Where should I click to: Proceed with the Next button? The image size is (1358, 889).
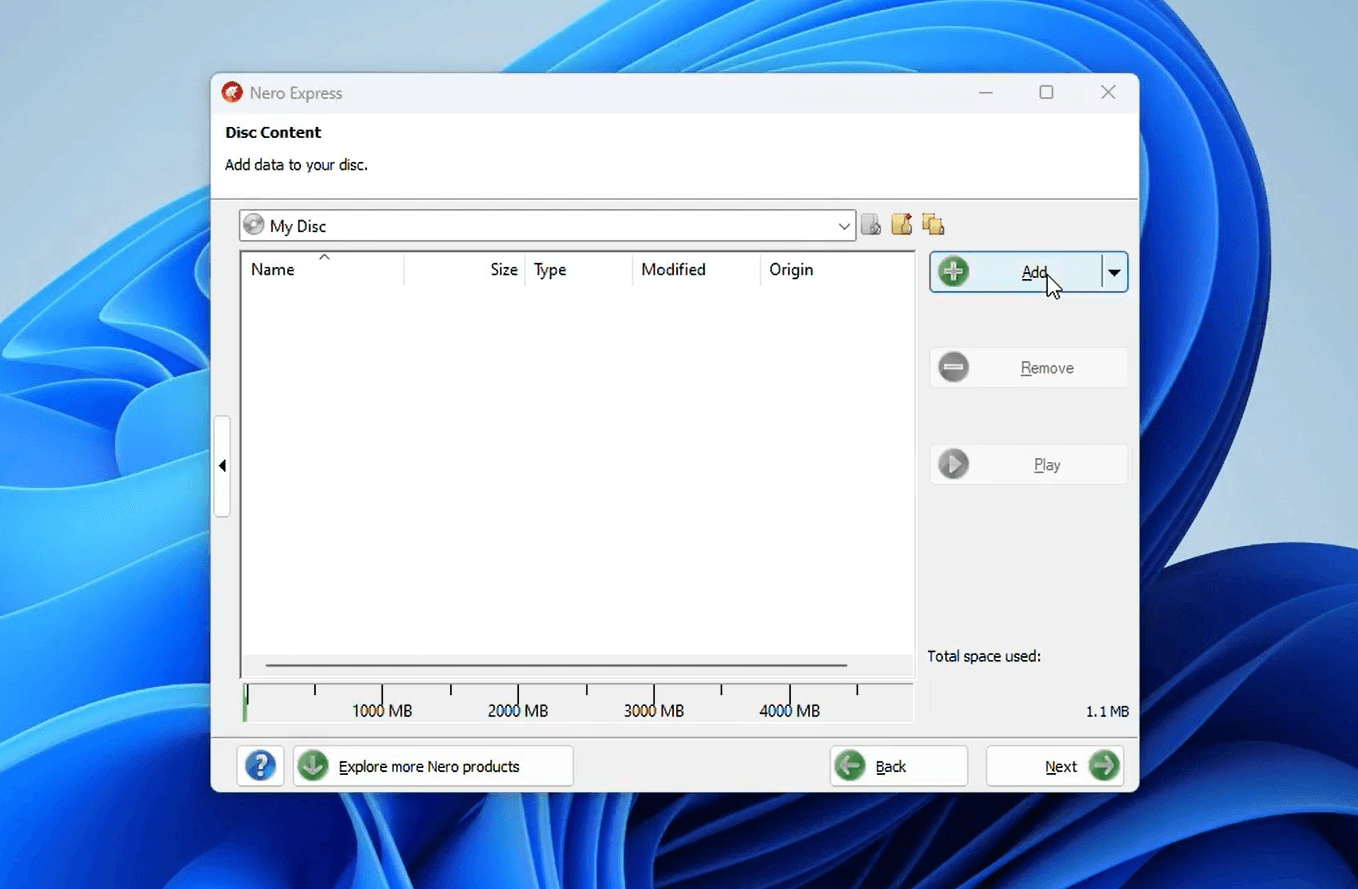[1055, 766]
